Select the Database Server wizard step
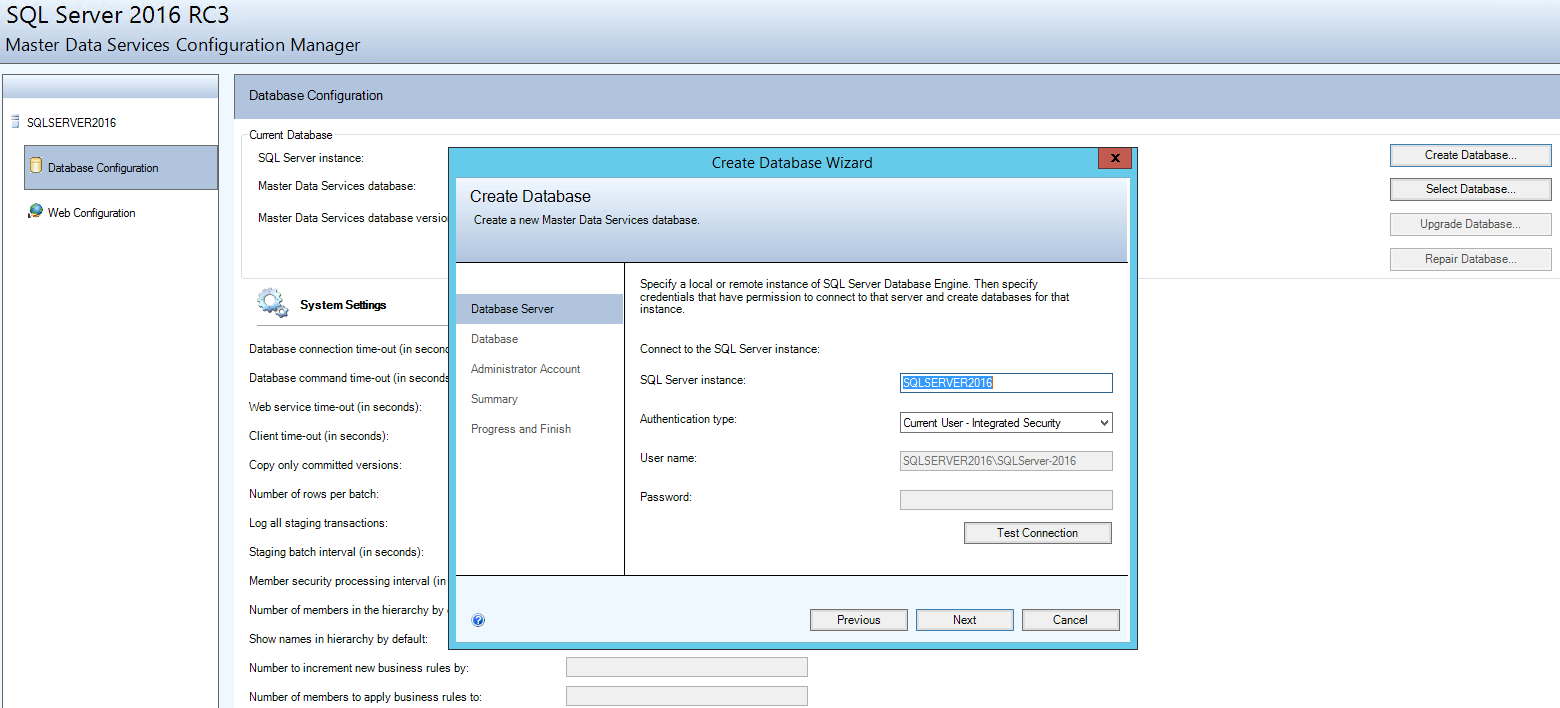 pyautogui.click(x=539, y=309)
